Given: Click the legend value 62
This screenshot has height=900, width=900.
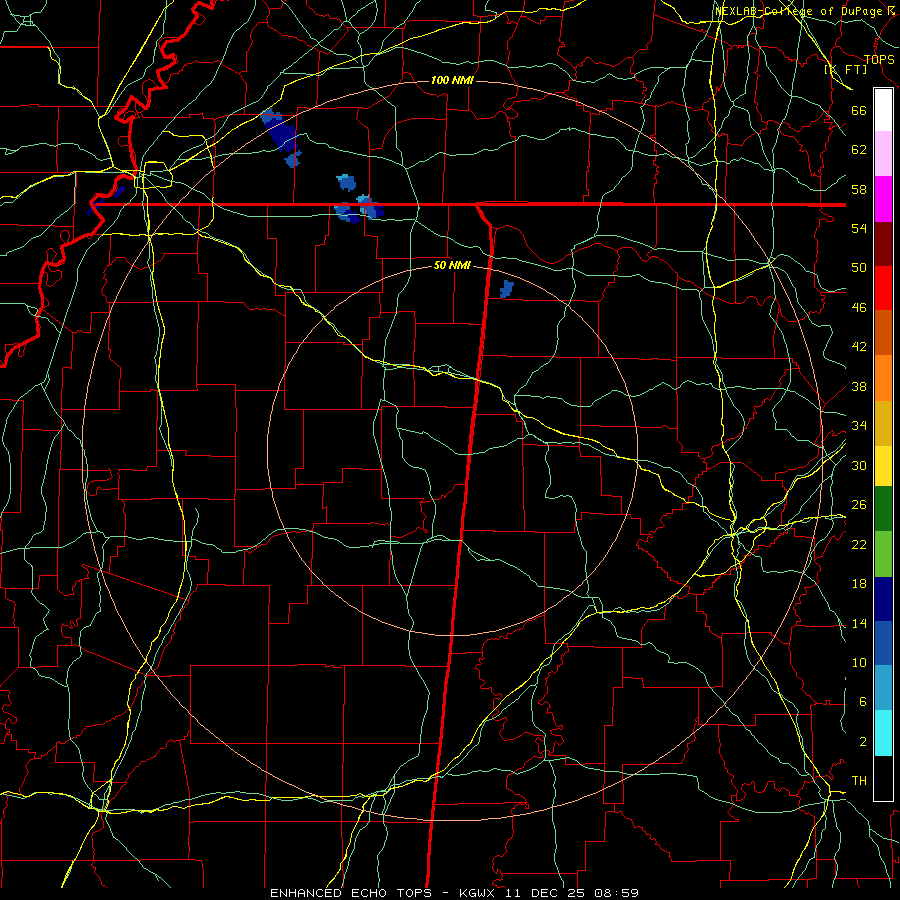Looking at the screenshot, I should point(859,150).
